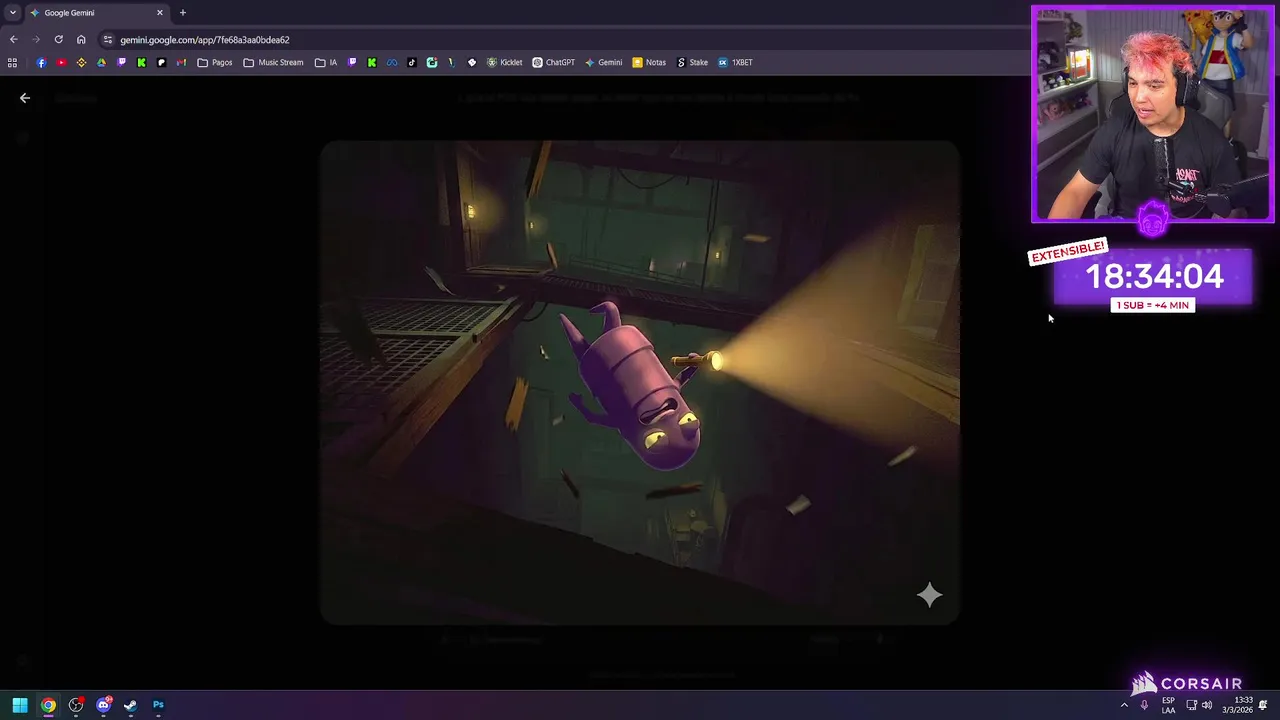1280x720 pixels.
Task: Switch ESP LAA keyboard language
Action: point(1168,705)
